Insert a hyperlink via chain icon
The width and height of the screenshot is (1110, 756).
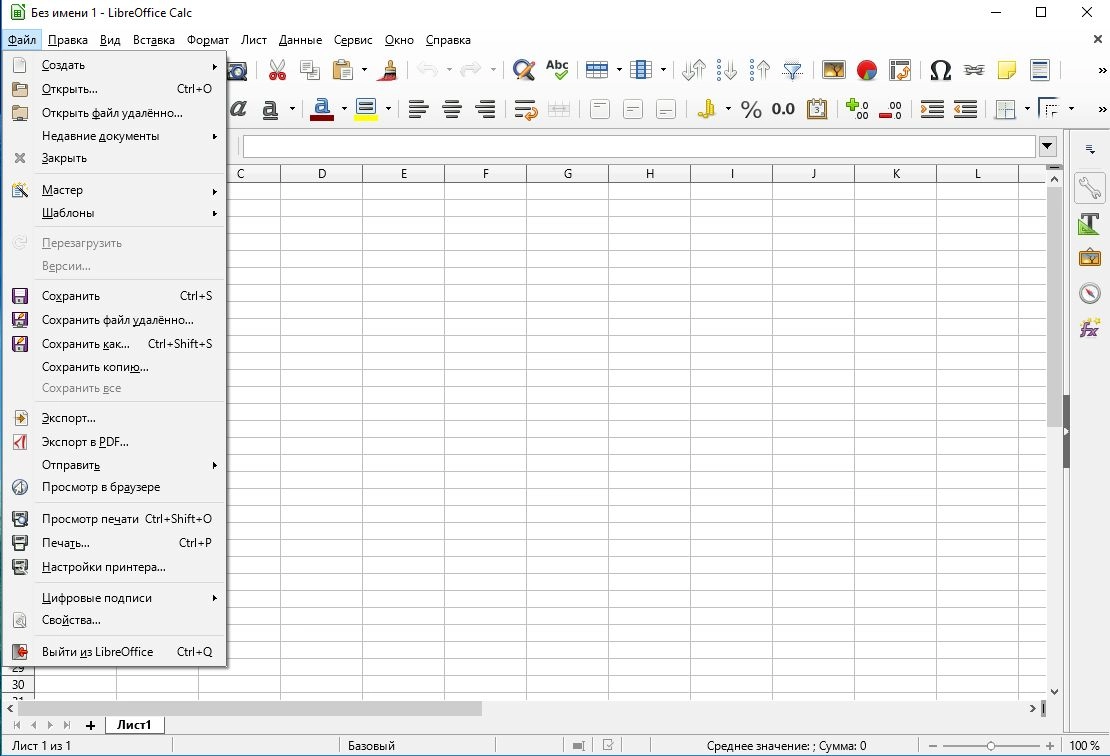974,69
